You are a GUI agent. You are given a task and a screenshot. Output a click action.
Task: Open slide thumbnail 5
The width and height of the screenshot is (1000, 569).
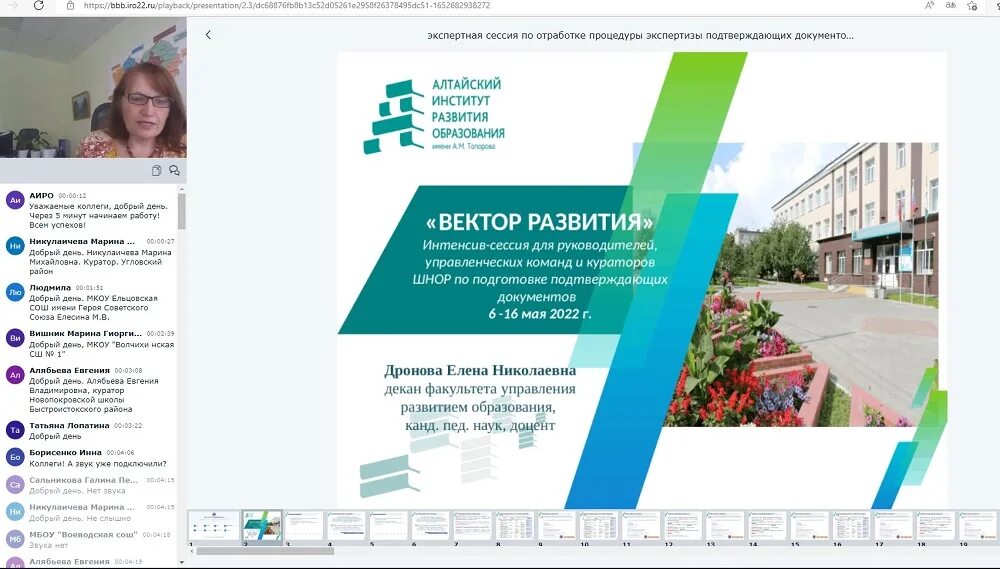388,527
